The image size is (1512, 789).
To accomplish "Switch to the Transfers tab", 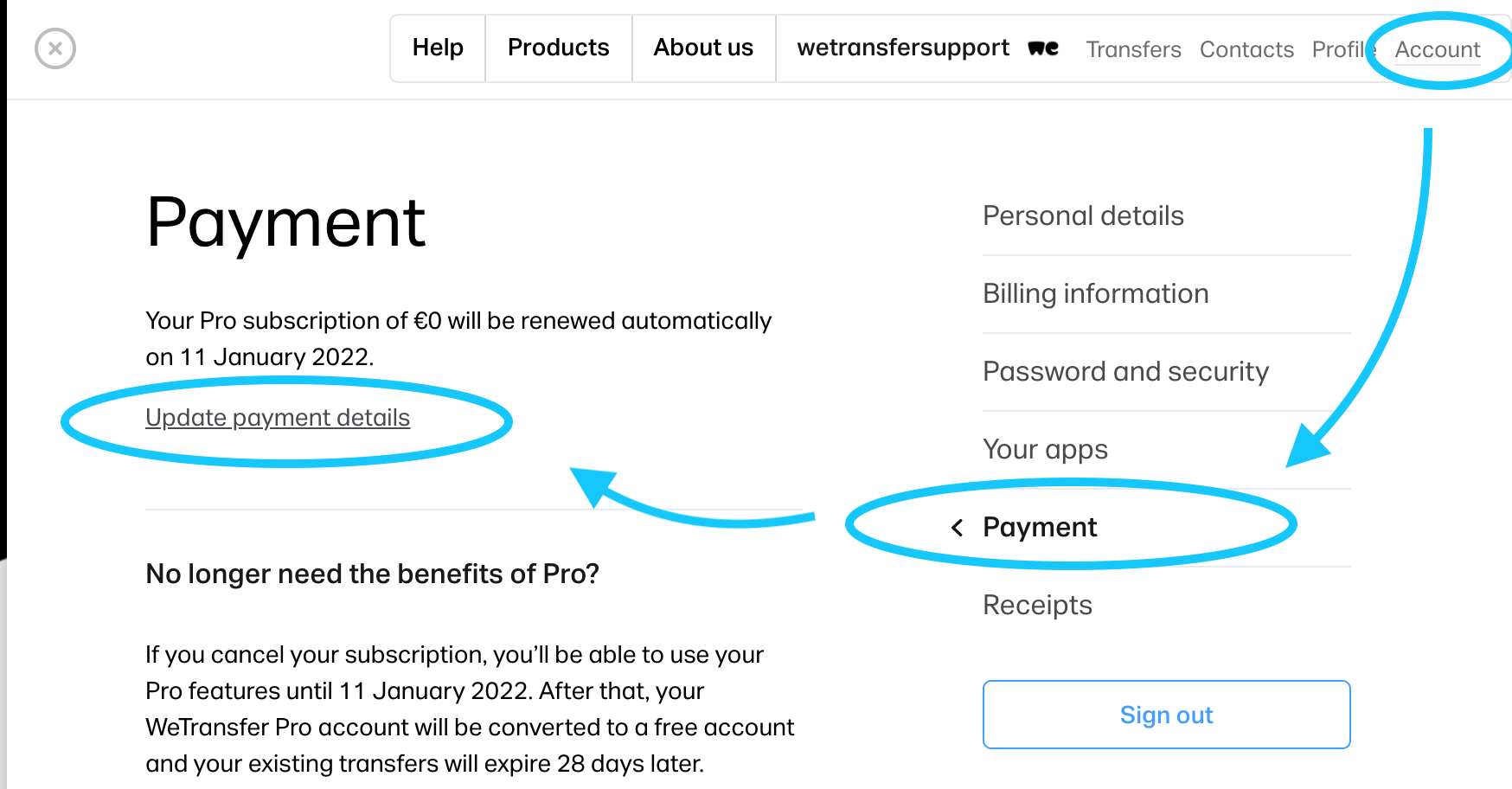I will (x=1133, y=50).
